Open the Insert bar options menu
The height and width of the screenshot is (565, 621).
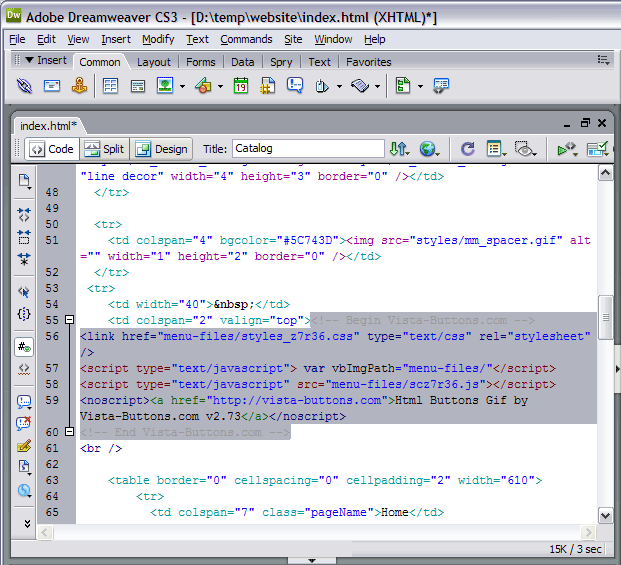(604, 60)
